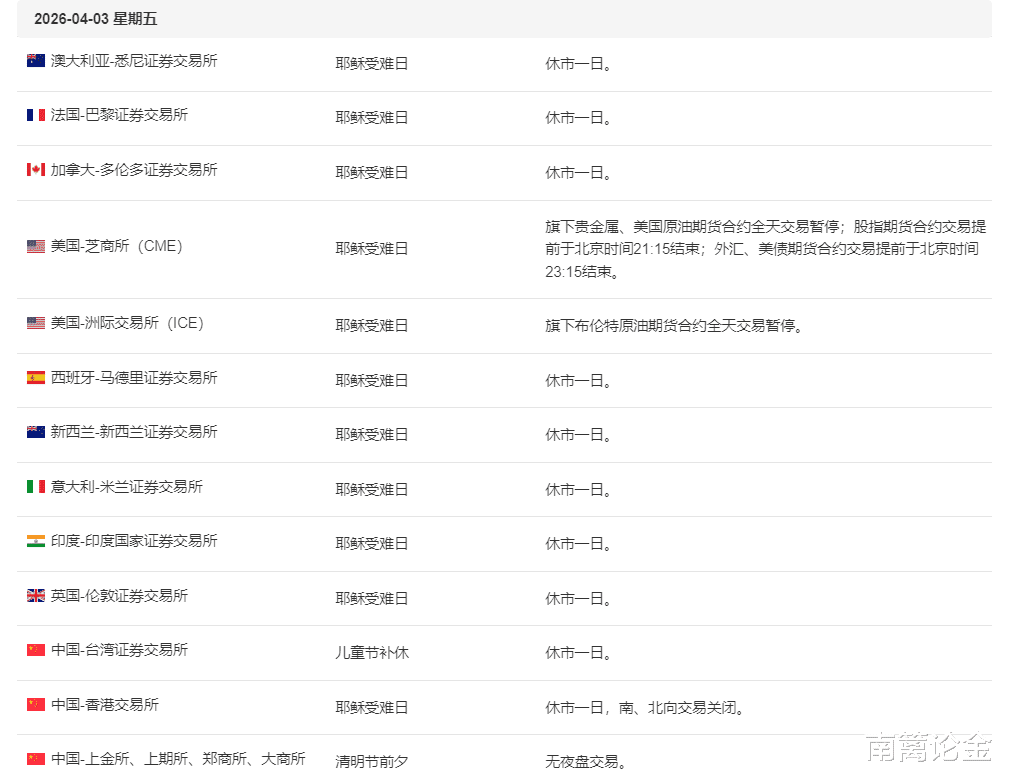Viewport: 1009px width, 783px height.
Task: Select 意大利-米兰证券交易所 row name
Action: point(127,486)
